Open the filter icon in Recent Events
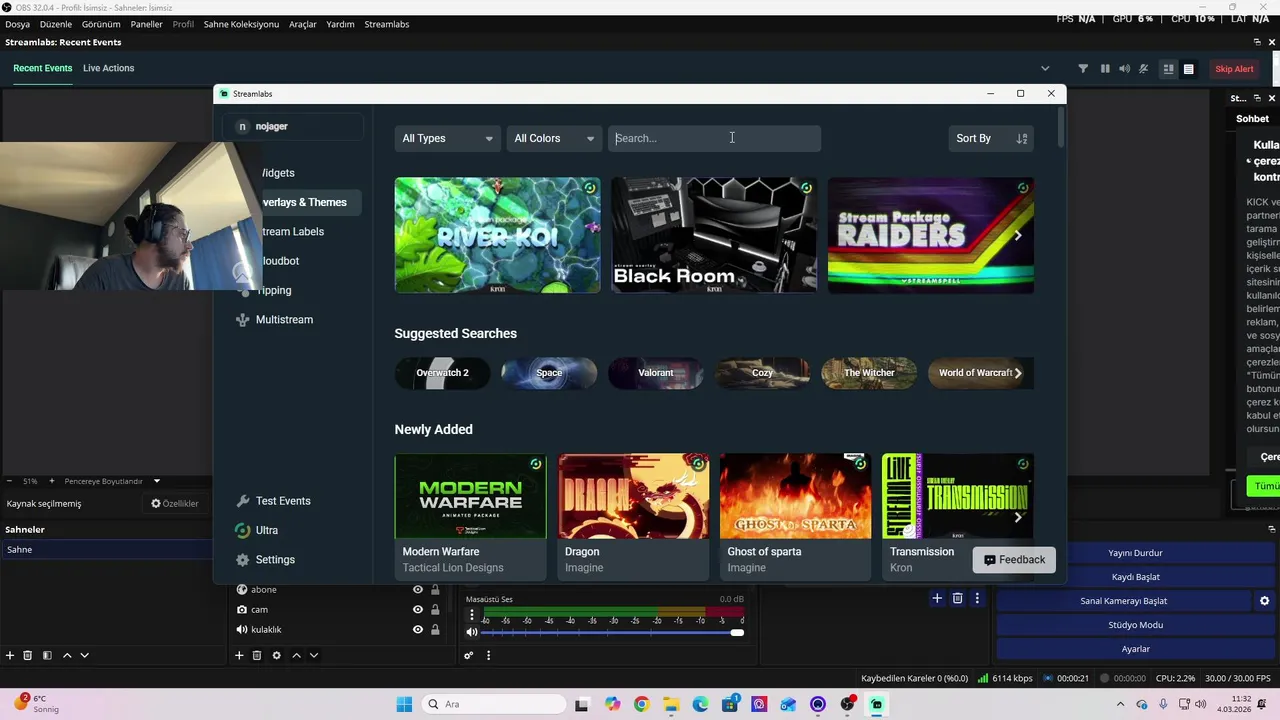1280x720 pixels. tap(1083, 69)
